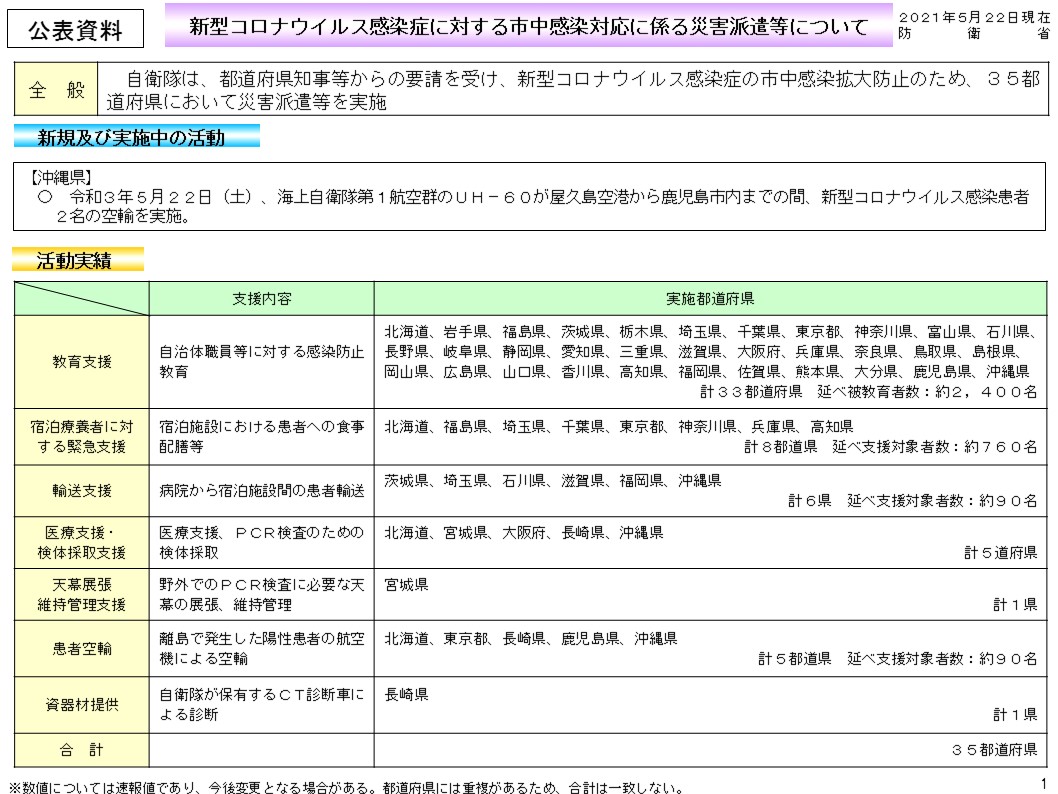Click the 宿泊療養者に対する緊急支援 row label
1058x794 pixels.
[x=81, y=436]
